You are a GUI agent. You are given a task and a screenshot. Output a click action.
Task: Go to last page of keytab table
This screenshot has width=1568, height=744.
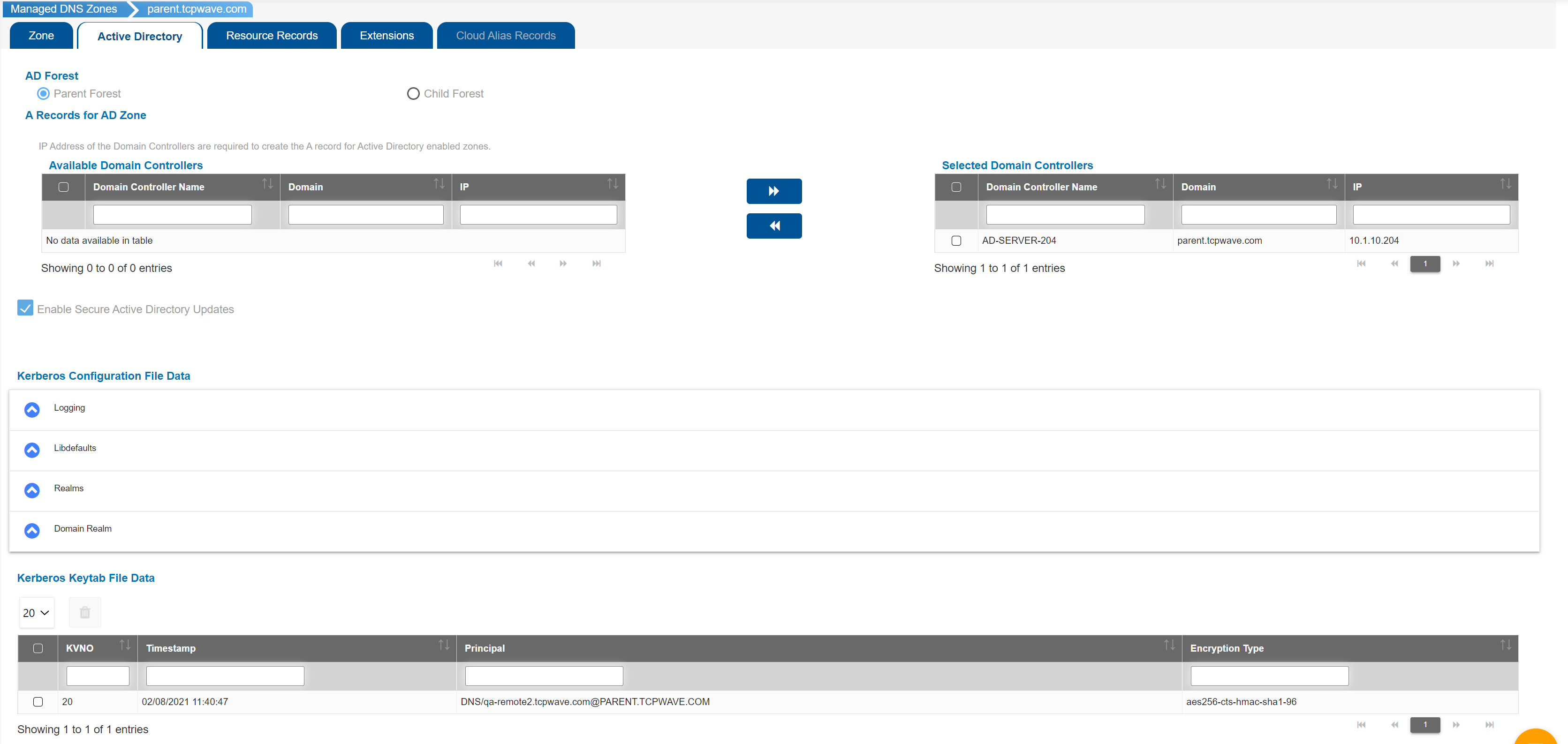coord(1489,724)
